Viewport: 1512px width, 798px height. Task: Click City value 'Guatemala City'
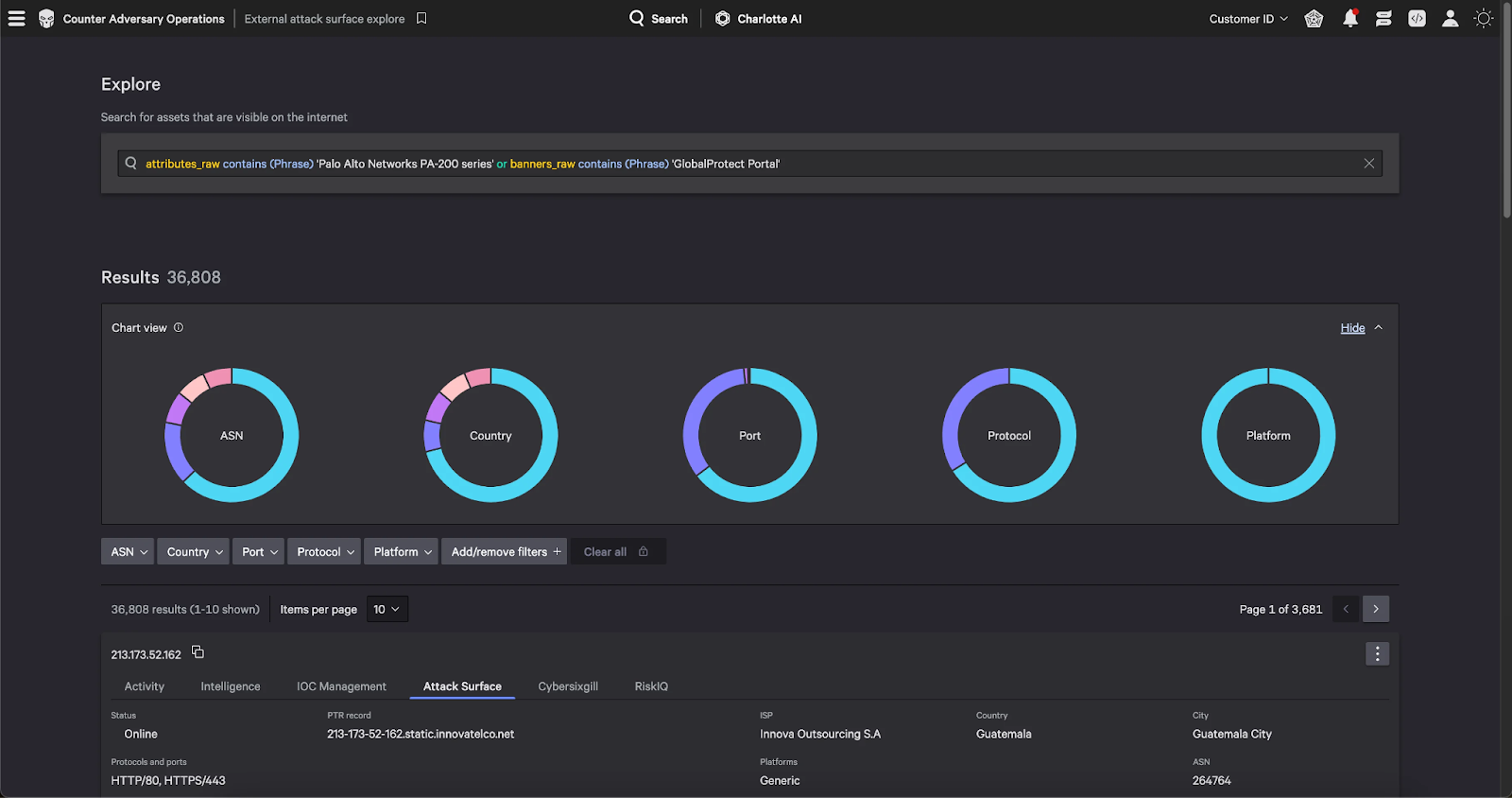click(1232, 734)
